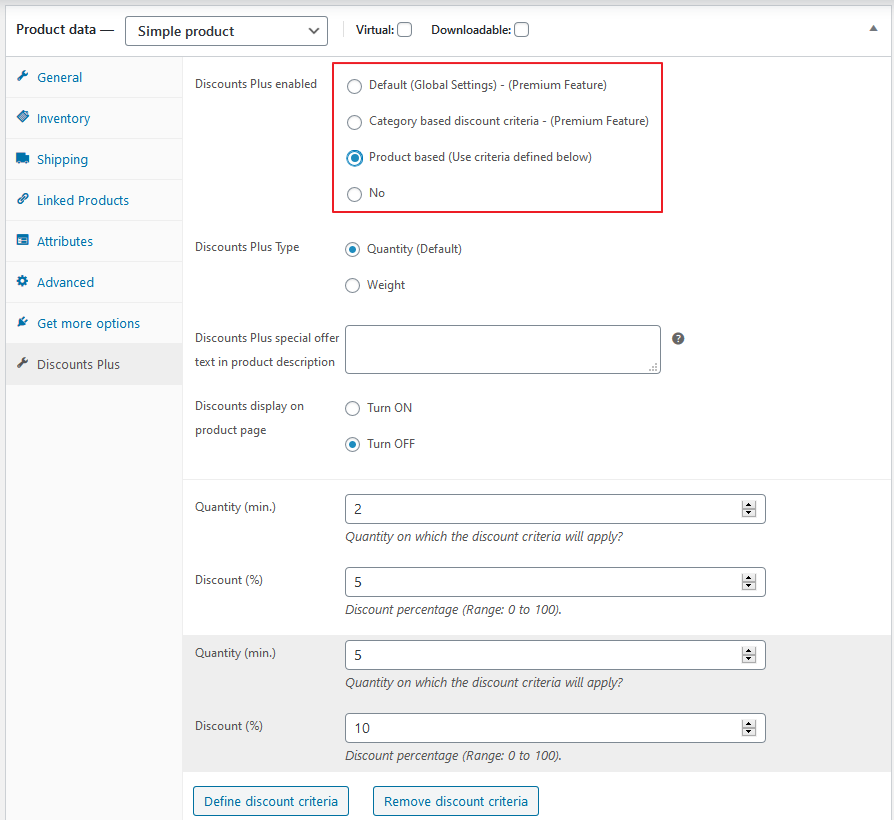The image size is (894, 820).
Task: Open the General tab
Action: click(94, 77)
